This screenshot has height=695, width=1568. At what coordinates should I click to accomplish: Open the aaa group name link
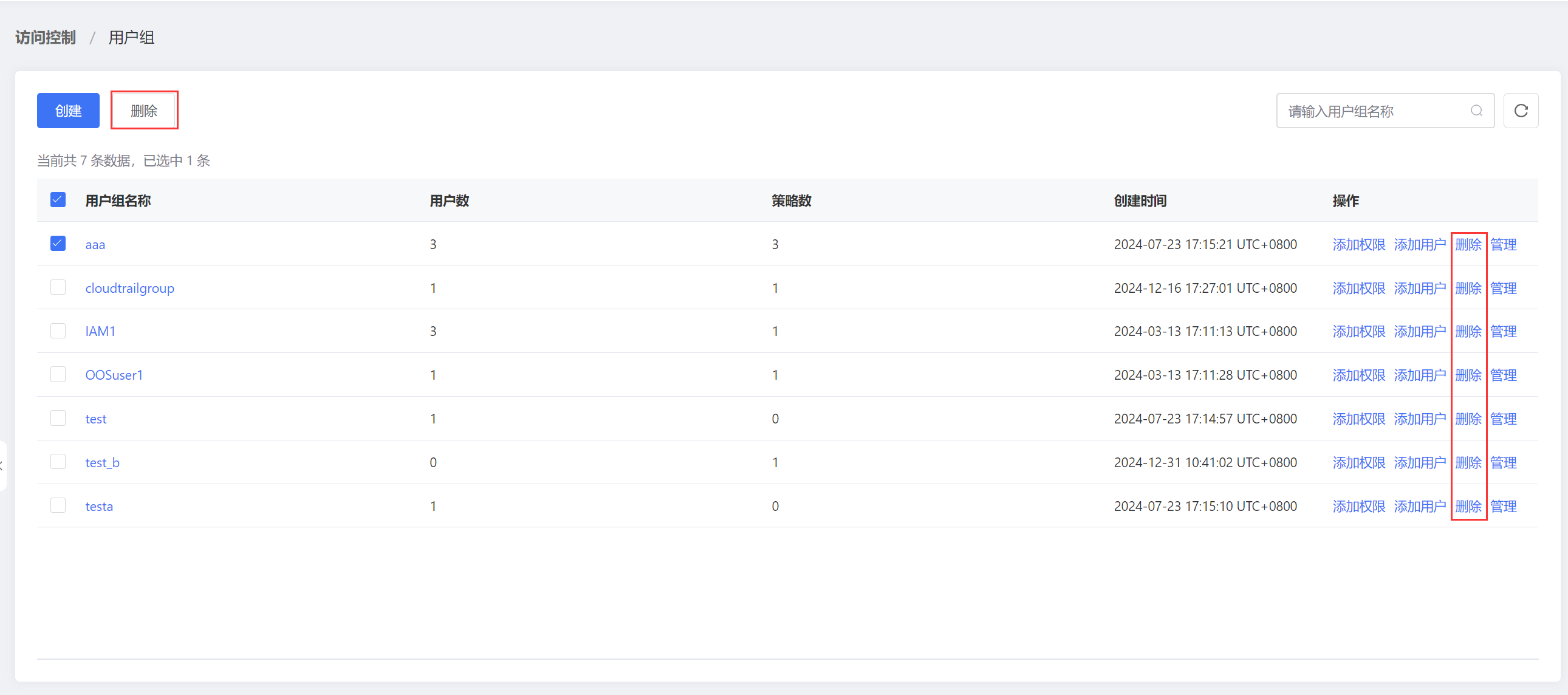[95, 245]
